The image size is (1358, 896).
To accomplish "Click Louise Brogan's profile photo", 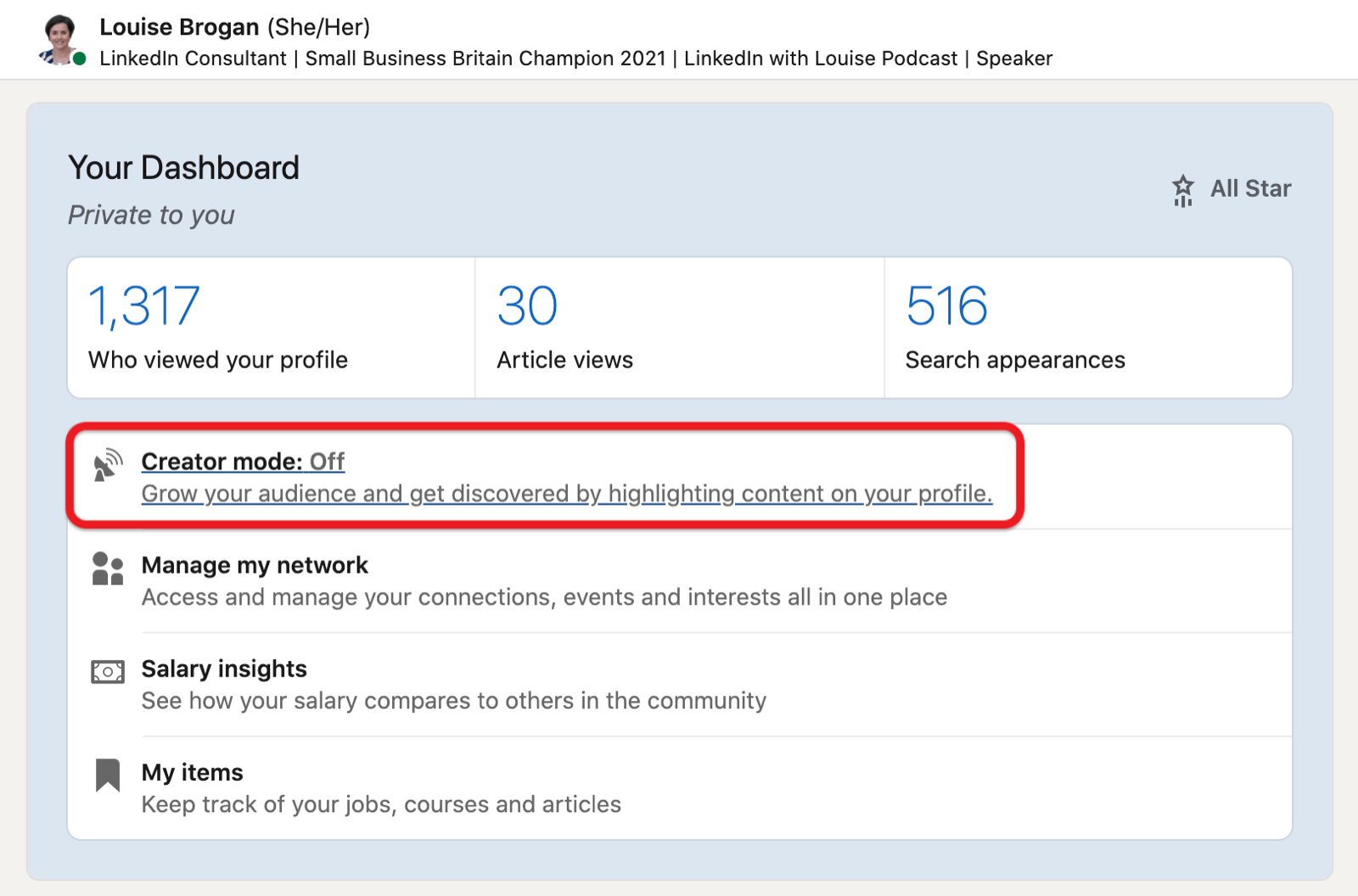I will (x=59, y=39).
